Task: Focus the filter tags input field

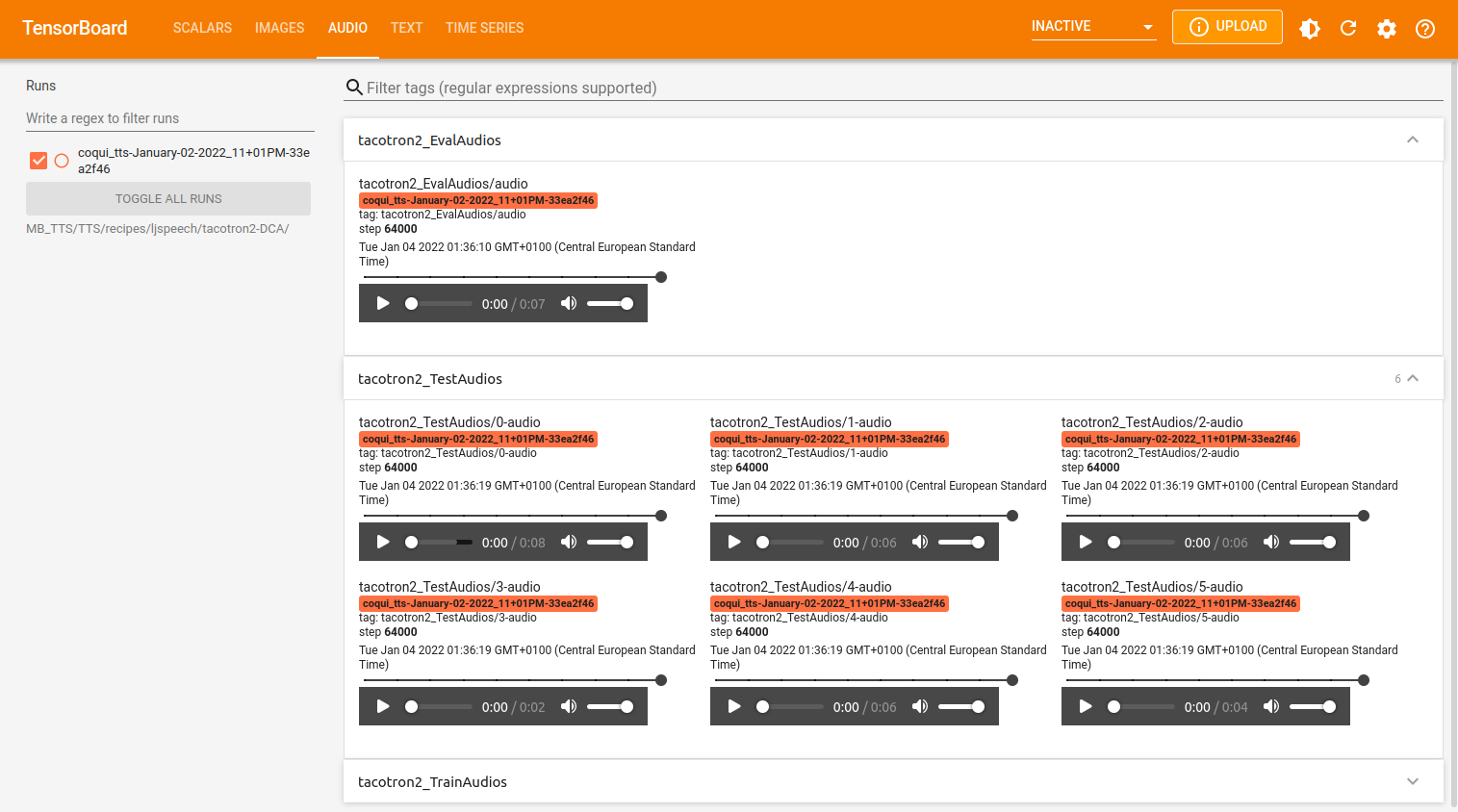Action: tap(904, 88)
